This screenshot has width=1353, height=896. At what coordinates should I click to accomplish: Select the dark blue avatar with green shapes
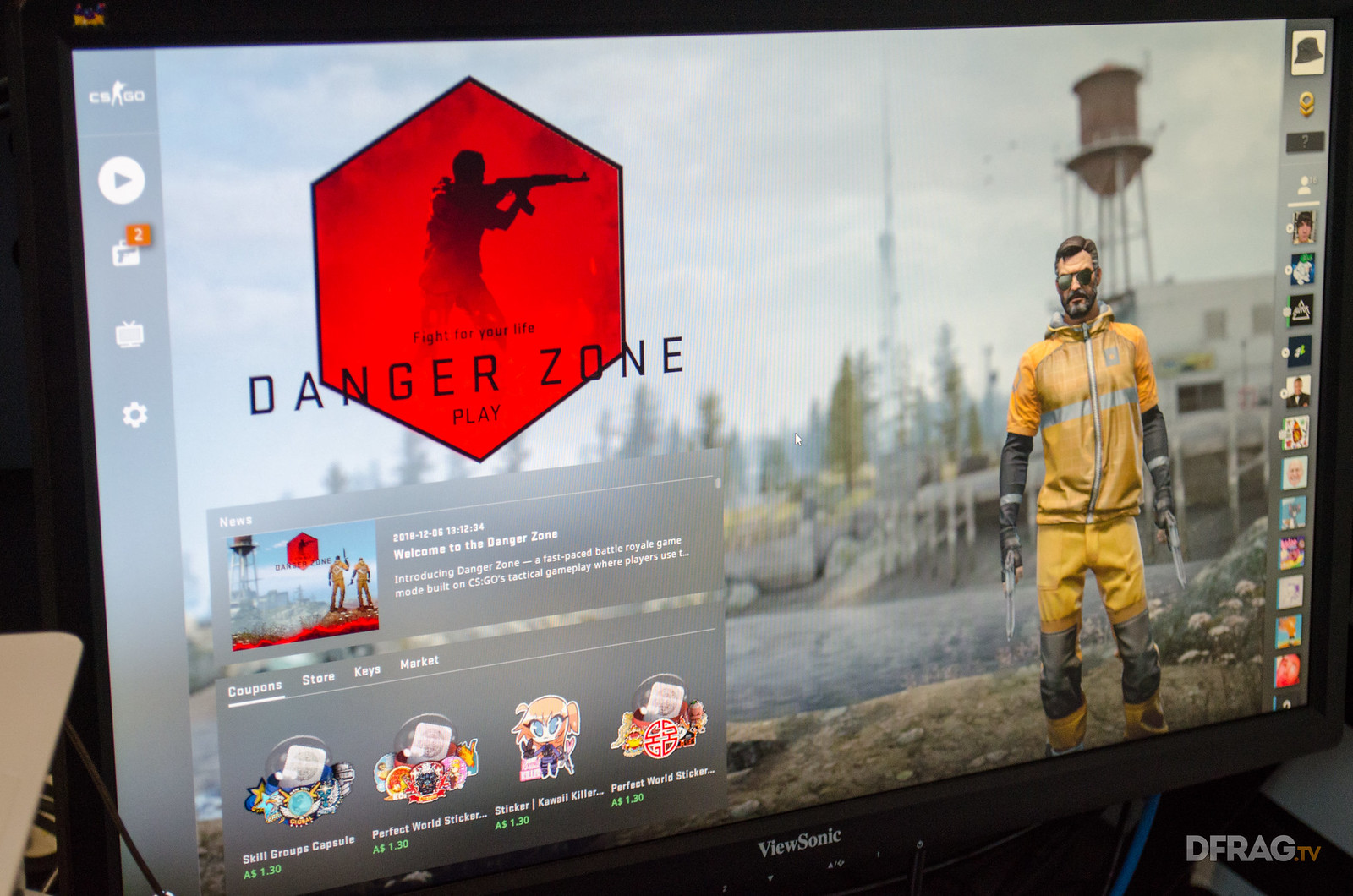tap(1299, 352)
